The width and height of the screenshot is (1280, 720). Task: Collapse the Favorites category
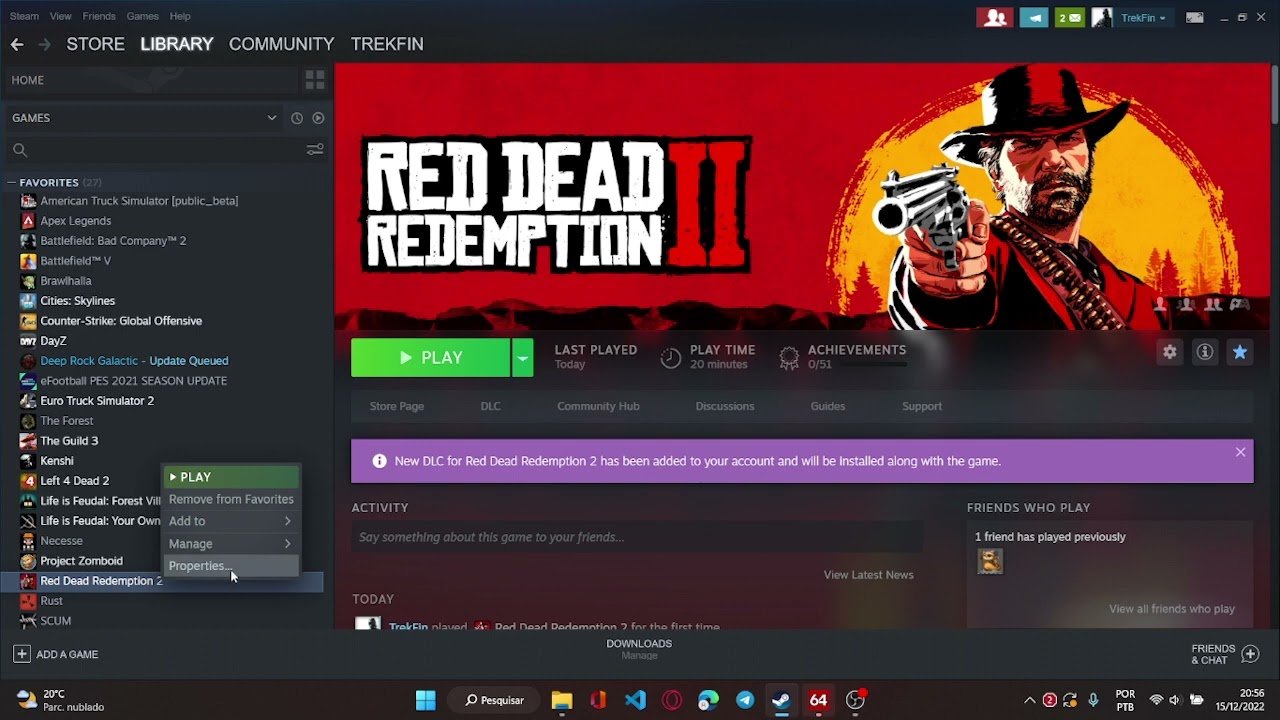tap(12, 183)
